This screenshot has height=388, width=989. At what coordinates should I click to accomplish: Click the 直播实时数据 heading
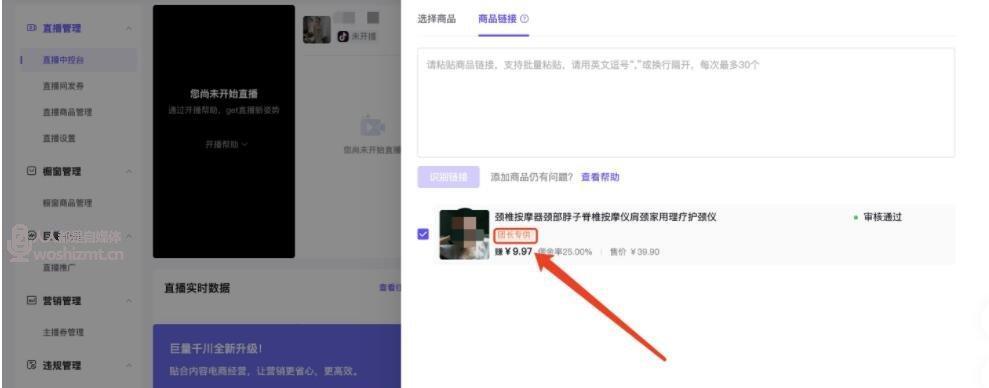[197, 288]
